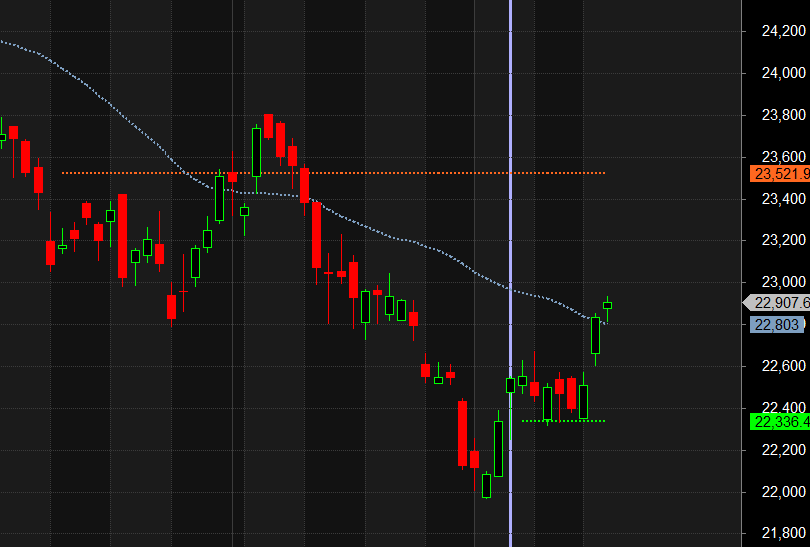The height and width of the screenshot is (547, 810).
Task: Click the 21,800 axis value
Action: pyautogui.click(x=784, y=534)
